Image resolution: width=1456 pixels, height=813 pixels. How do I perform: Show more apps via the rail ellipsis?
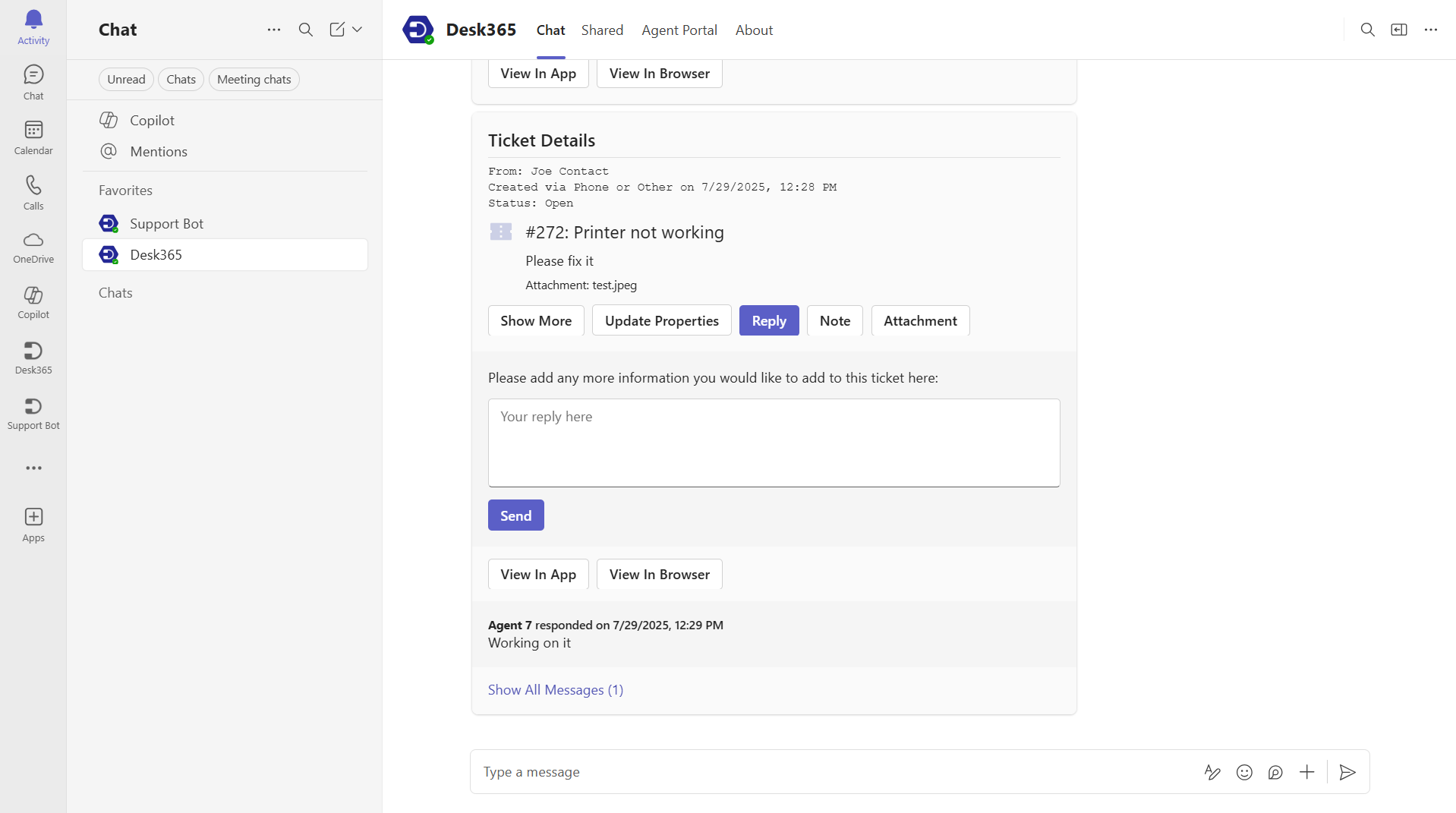pyautogui.click(x=33, y=468)
